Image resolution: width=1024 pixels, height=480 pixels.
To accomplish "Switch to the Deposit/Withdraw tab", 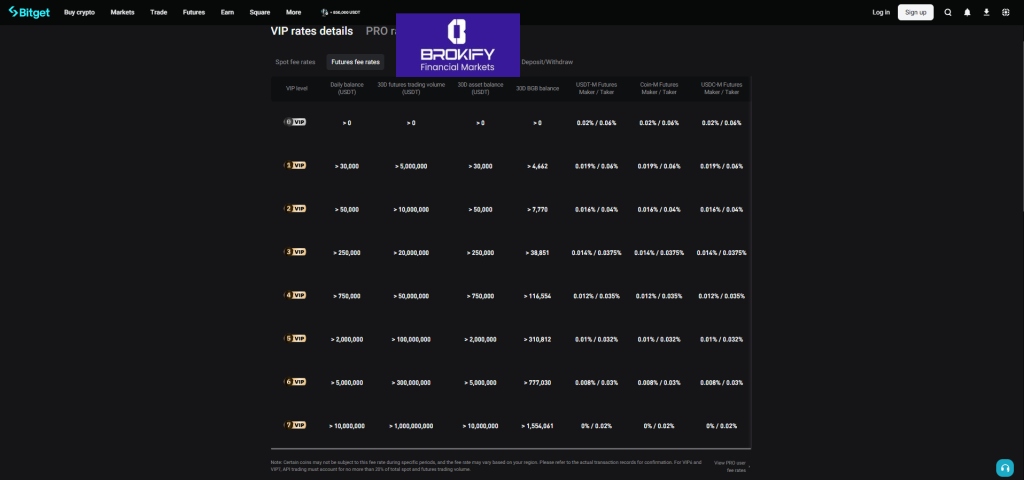I will coord(547,62).
